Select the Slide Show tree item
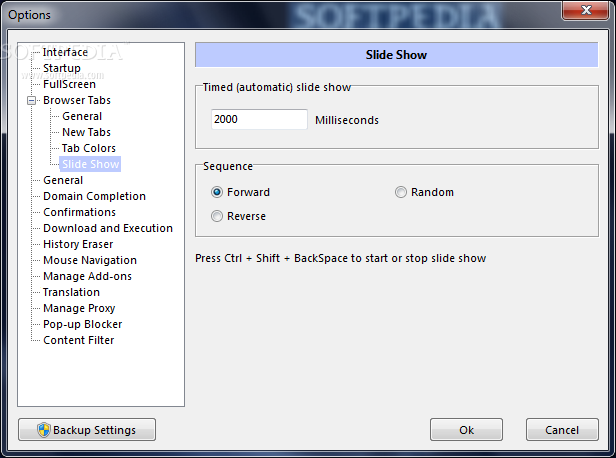The width and height of the screenshot is (616, 458). (90, 164)
